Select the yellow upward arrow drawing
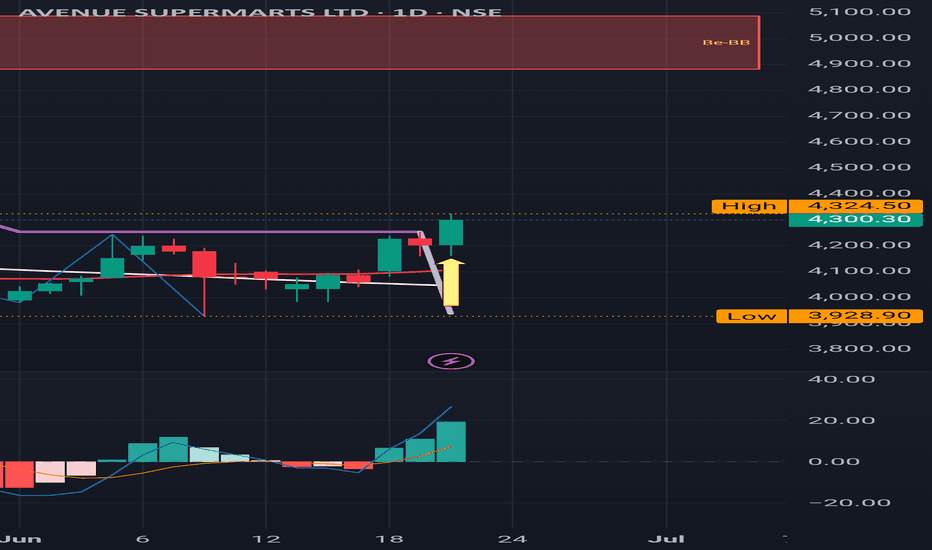Screen dimensions: 932x550 [451, 282]
